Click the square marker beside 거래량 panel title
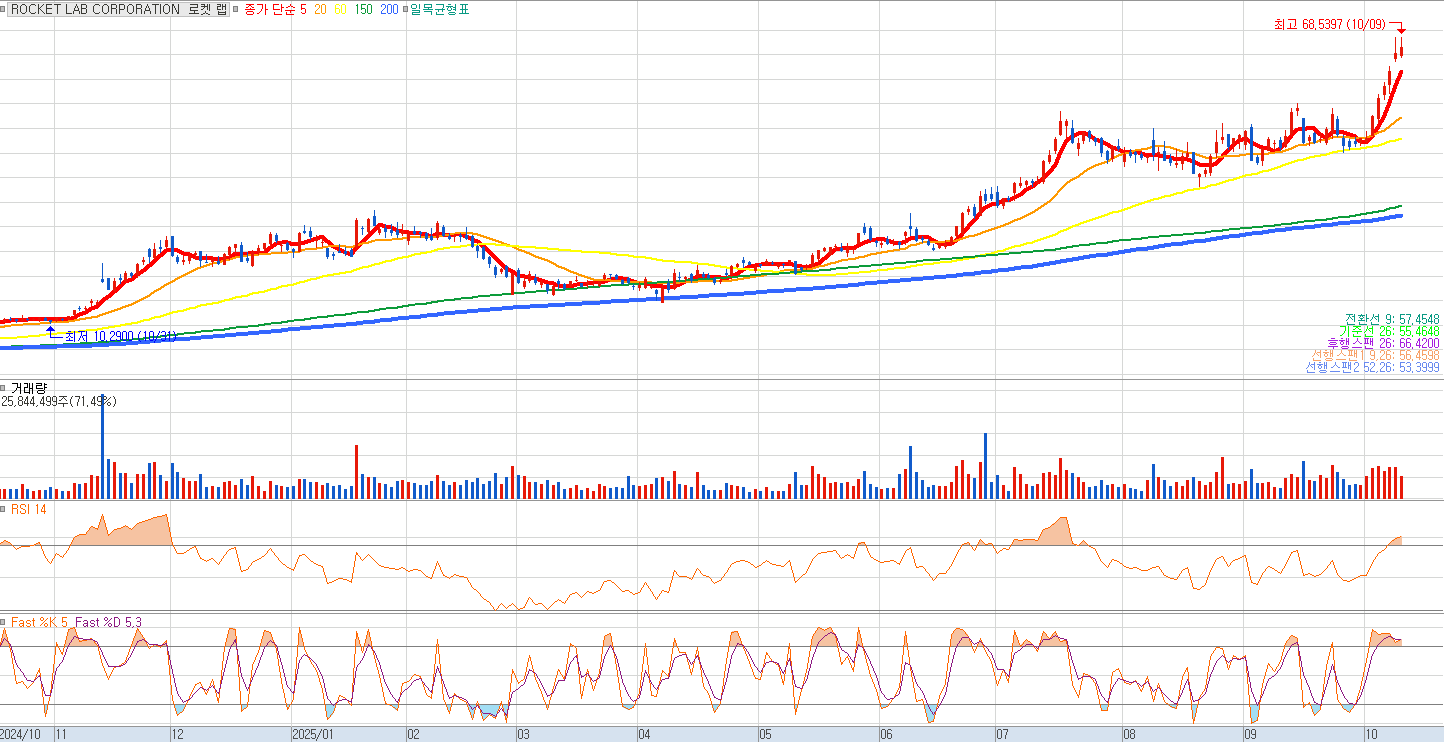Image resolution: width=1444 pixels, height=742 pixels. pos(4,387)
